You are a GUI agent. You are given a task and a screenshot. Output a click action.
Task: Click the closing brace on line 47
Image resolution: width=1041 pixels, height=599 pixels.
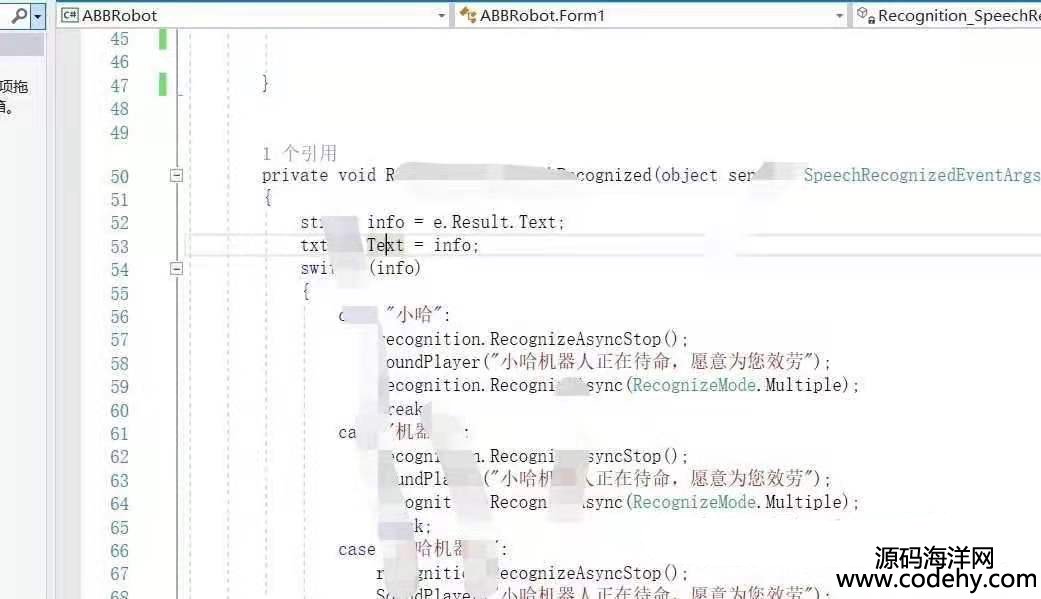[265, 84]
